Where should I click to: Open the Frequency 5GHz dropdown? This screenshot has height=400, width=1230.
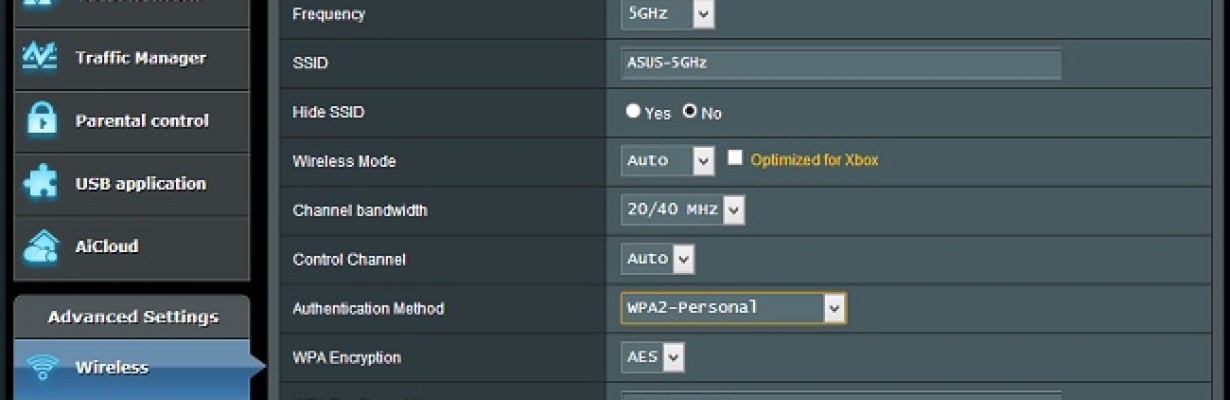[668, 14]
